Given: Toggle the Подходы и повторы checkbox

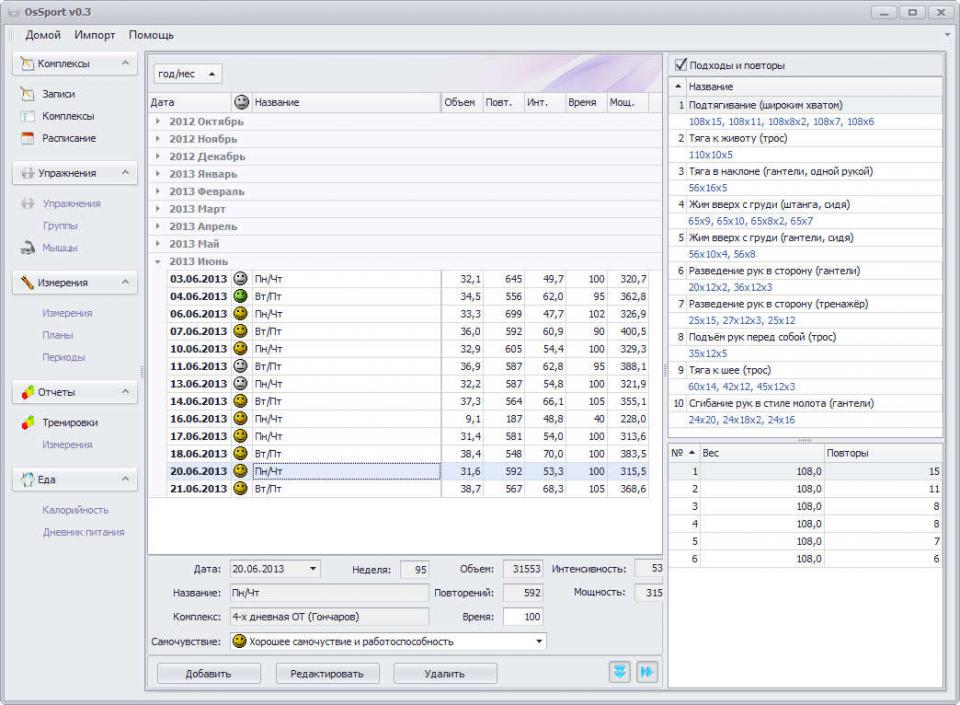Looking at the screenshot, I should click(x=681, y=65).
